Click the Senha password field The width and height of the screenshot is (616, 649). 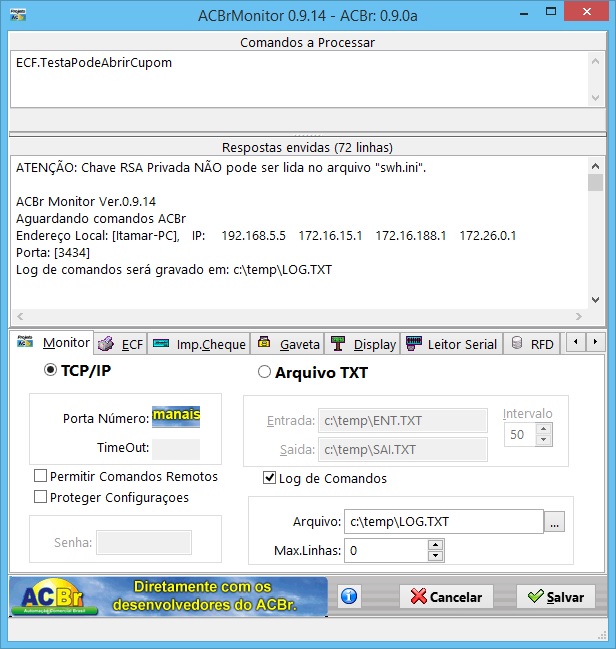click(x=144, y=542)
